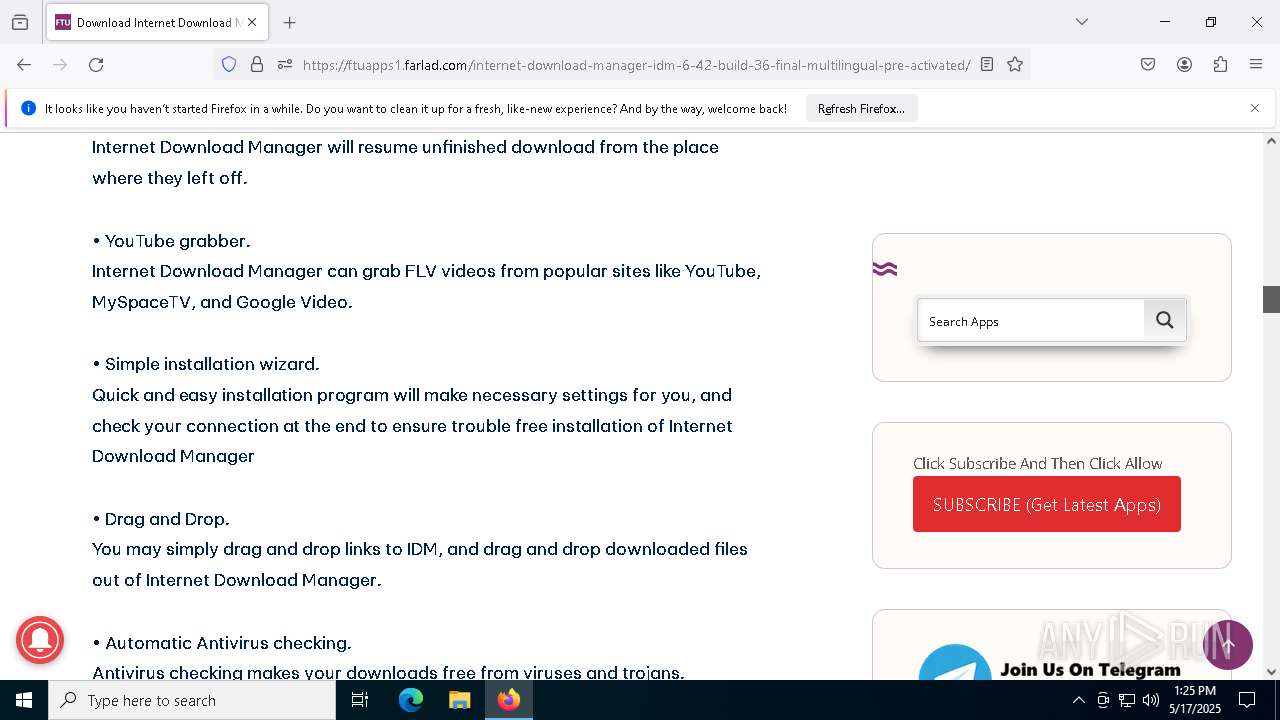List all tabs dropdown arrow
Viewport: 1280px width, 720px height.
pyautogui.click(x=1082, y=22)
